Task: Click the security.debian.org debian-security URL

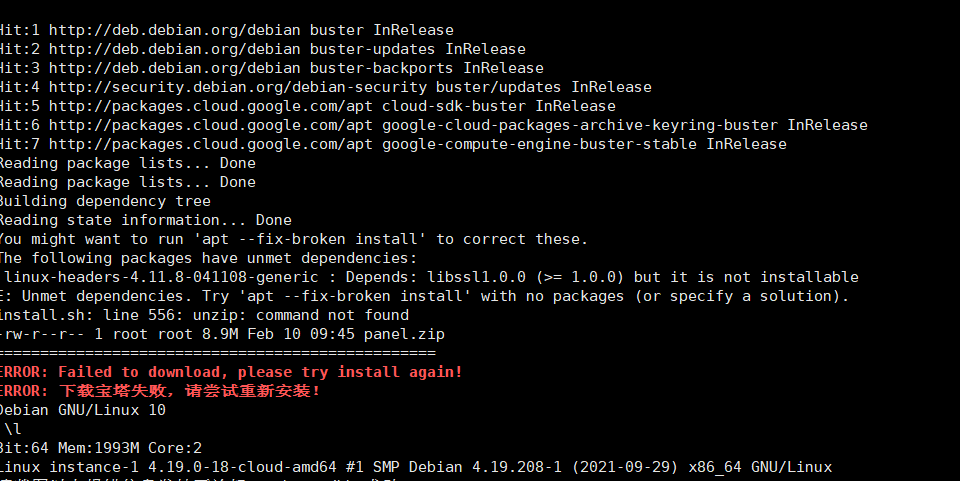Action: [238, 87]
